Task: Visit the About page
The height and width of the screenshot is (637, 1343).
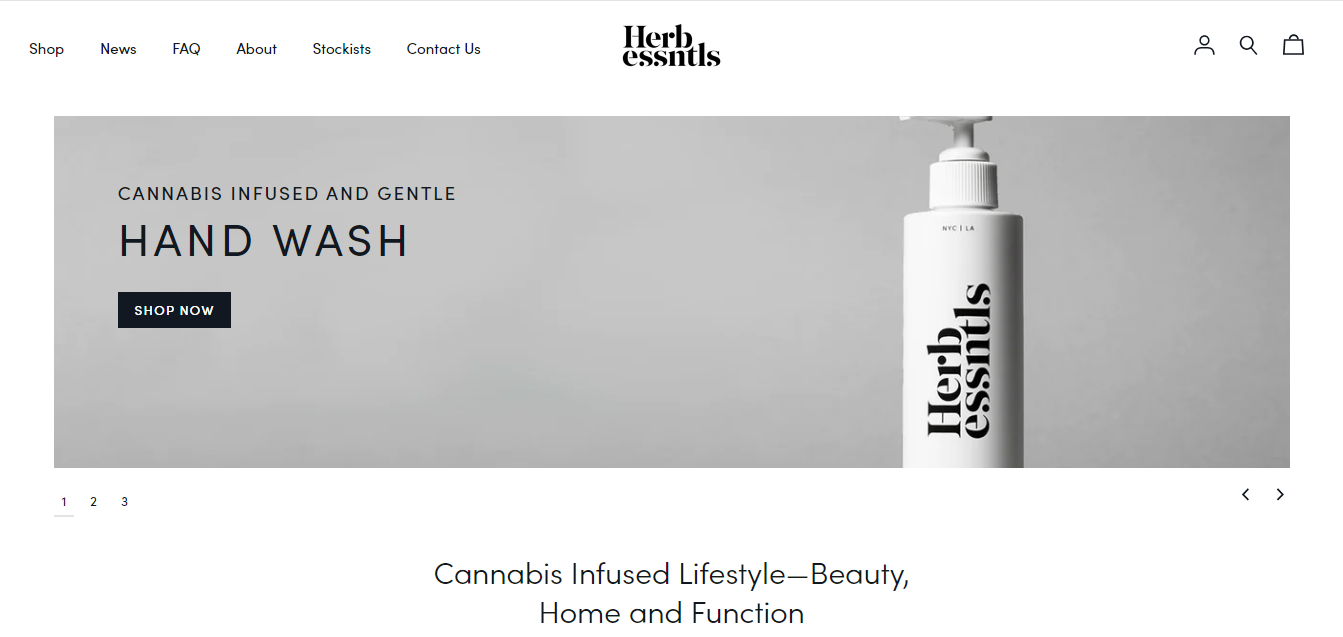Action: tap(256, 49)
